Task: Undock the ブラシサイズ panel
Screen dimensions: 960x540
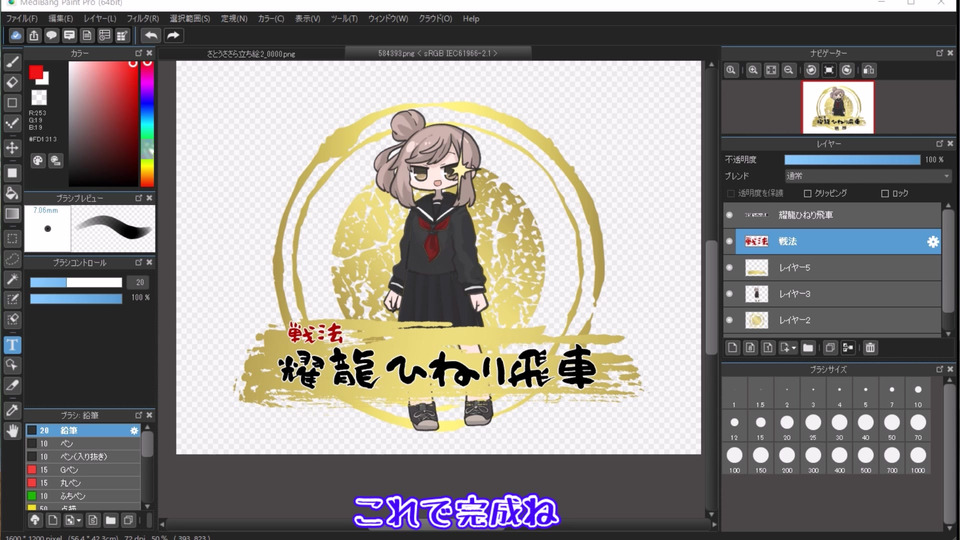Action: 940,369
